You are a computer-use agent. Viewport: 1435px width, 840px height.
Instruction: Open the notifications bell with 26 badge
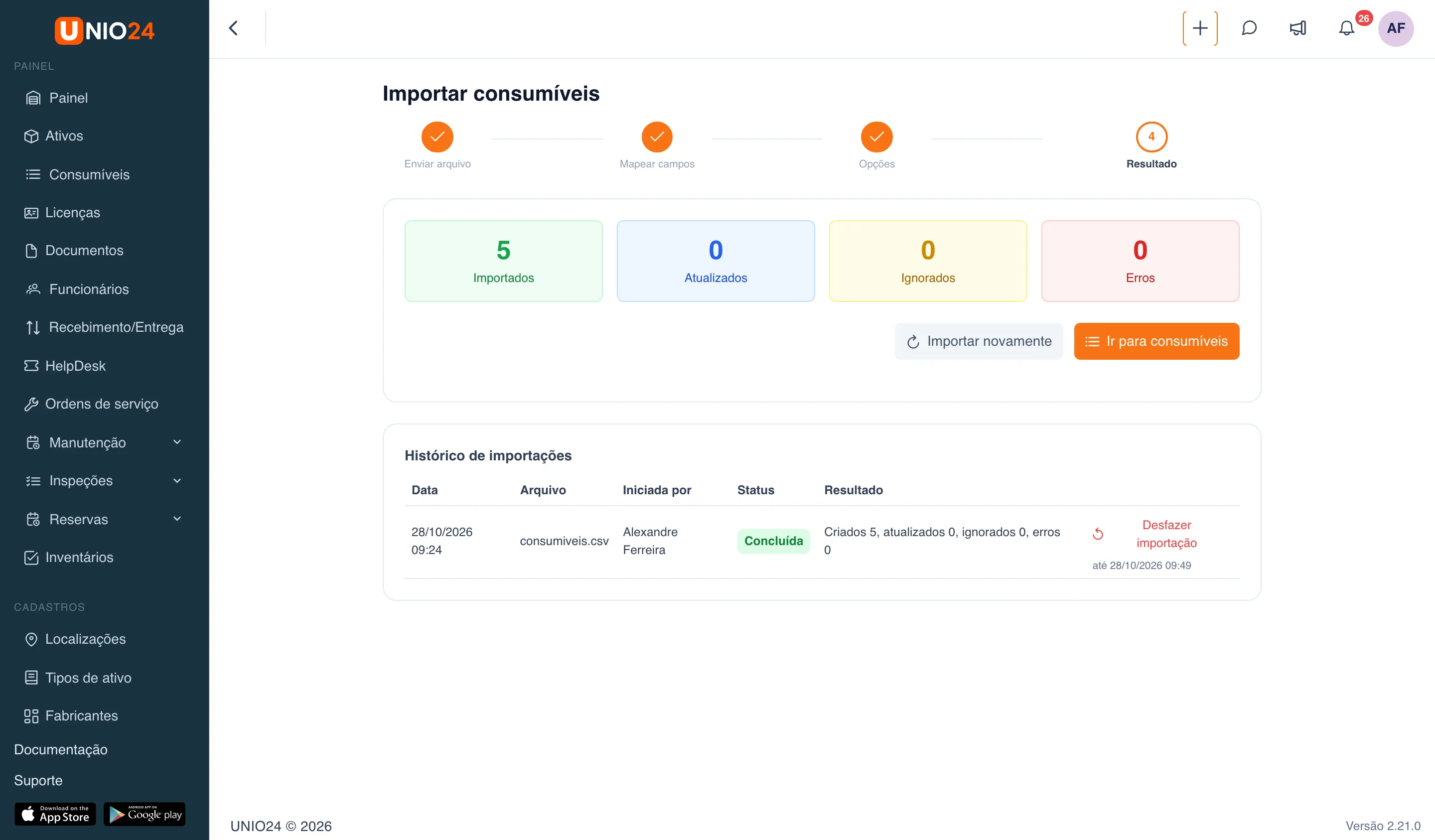click(x=1347, y=28)
